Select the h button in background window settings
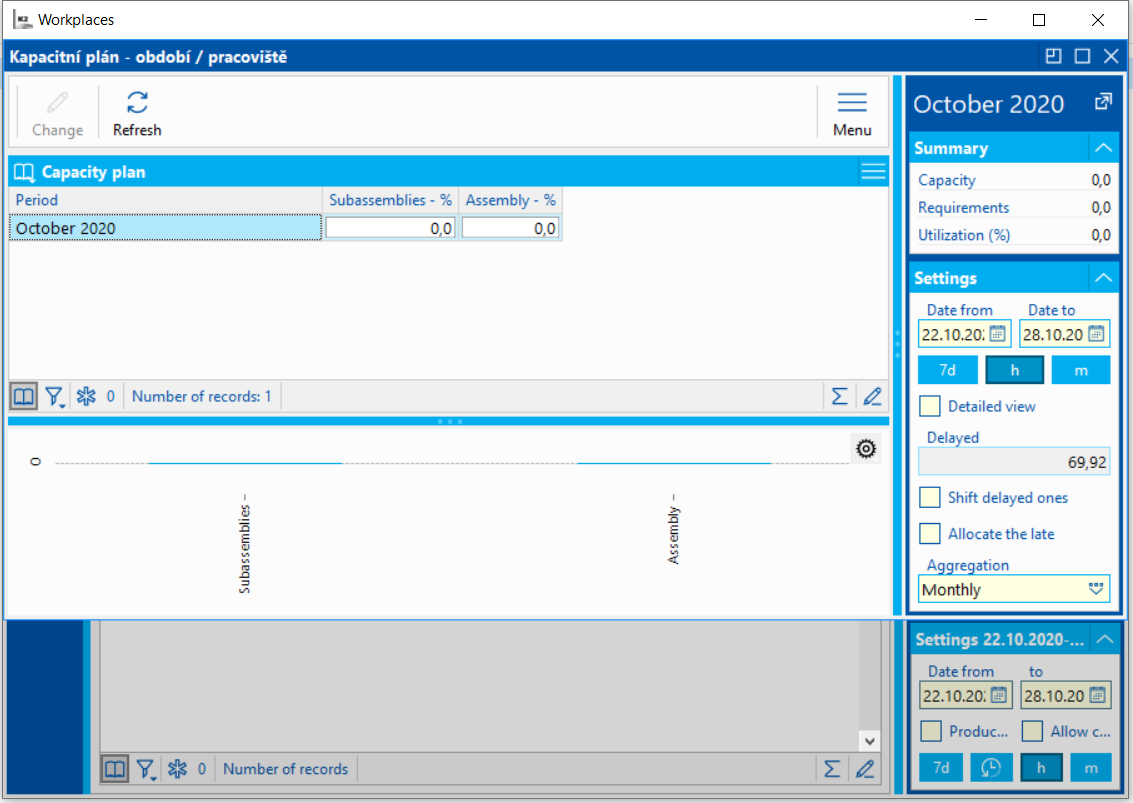Screen dimensions: 1133x803 [1041, 767]
